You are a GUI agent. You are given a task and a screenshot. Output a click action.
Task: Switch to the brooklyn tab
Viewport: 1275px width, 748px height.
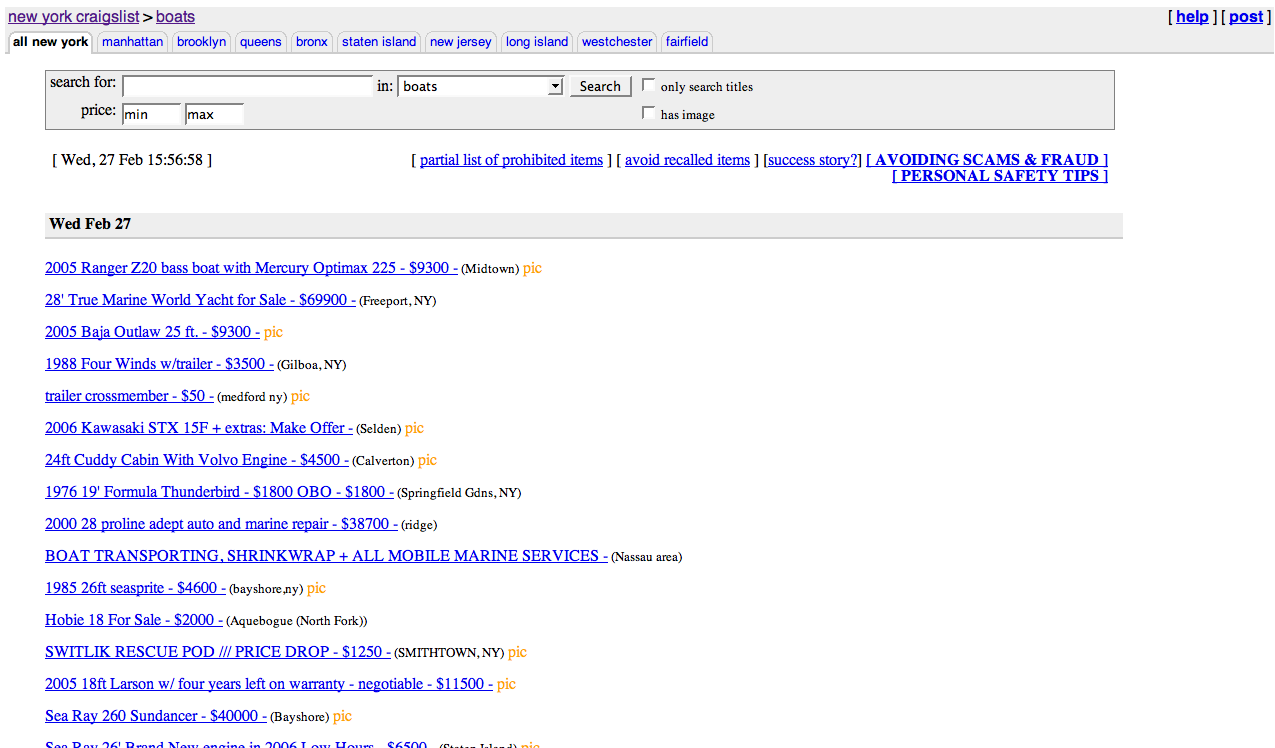pos(201,42)
